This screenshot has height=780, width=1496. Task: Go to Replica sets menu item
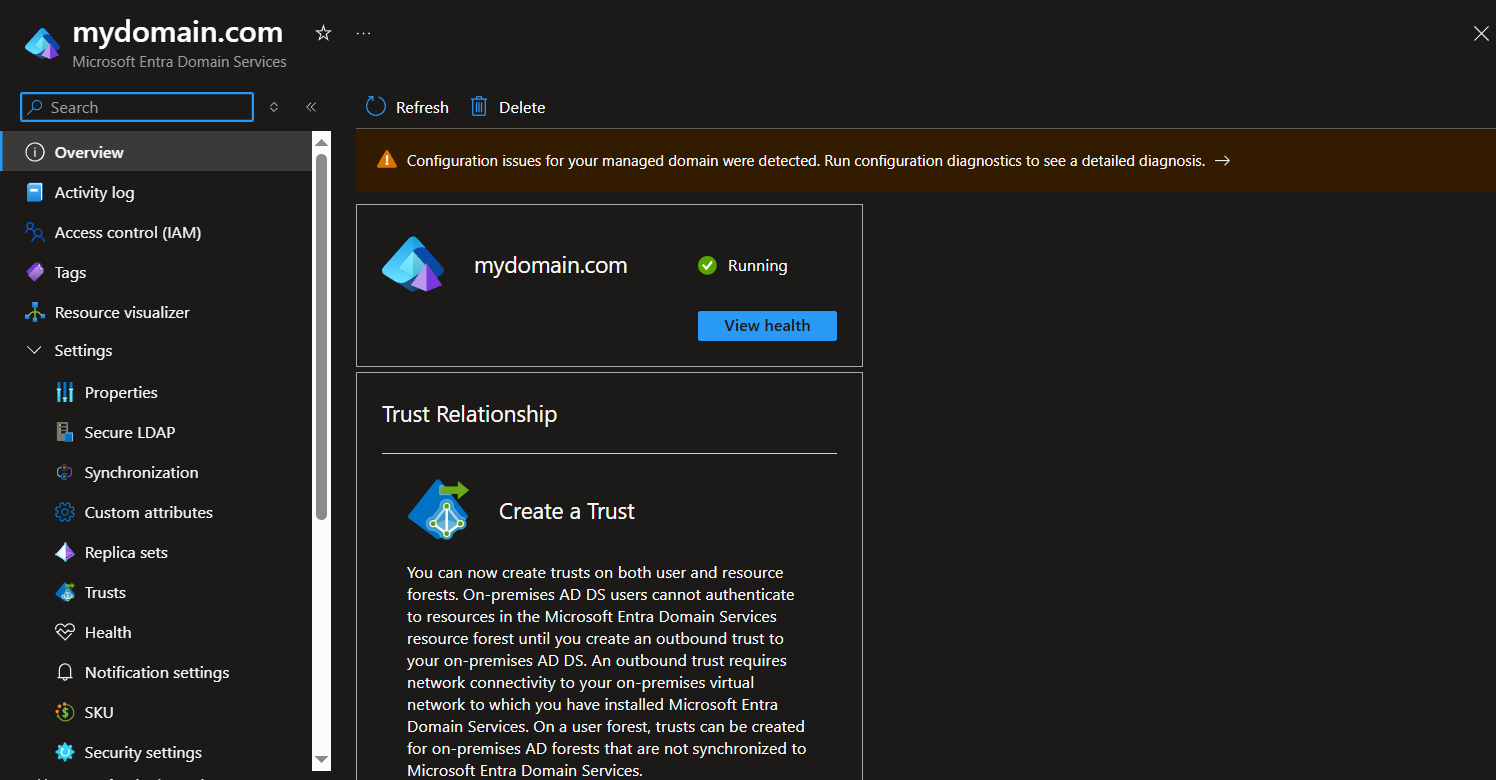tap(126, 553)
